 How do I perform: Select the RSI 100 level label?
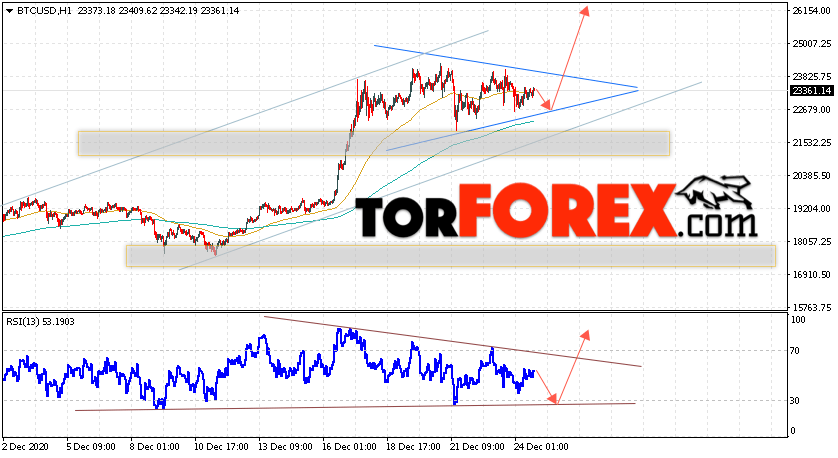pos(798,320)
